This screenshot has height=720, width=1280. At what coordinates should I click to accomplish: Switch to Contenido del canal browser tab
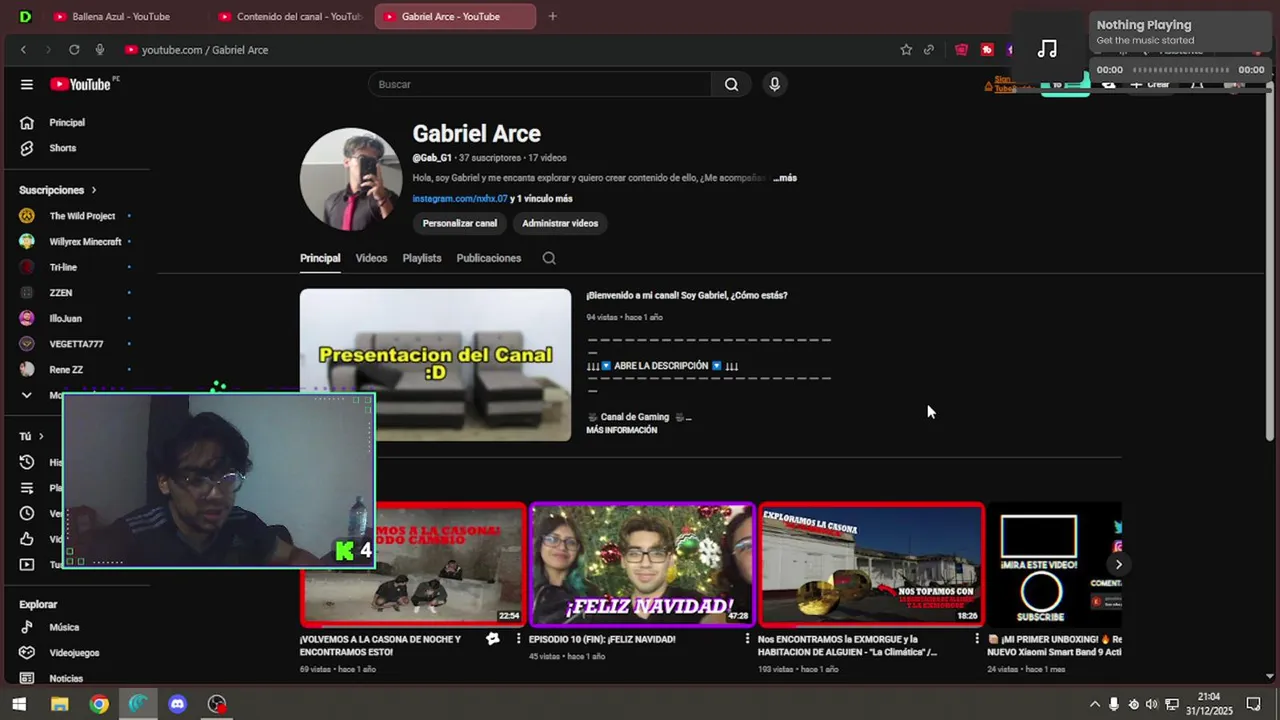290,16
